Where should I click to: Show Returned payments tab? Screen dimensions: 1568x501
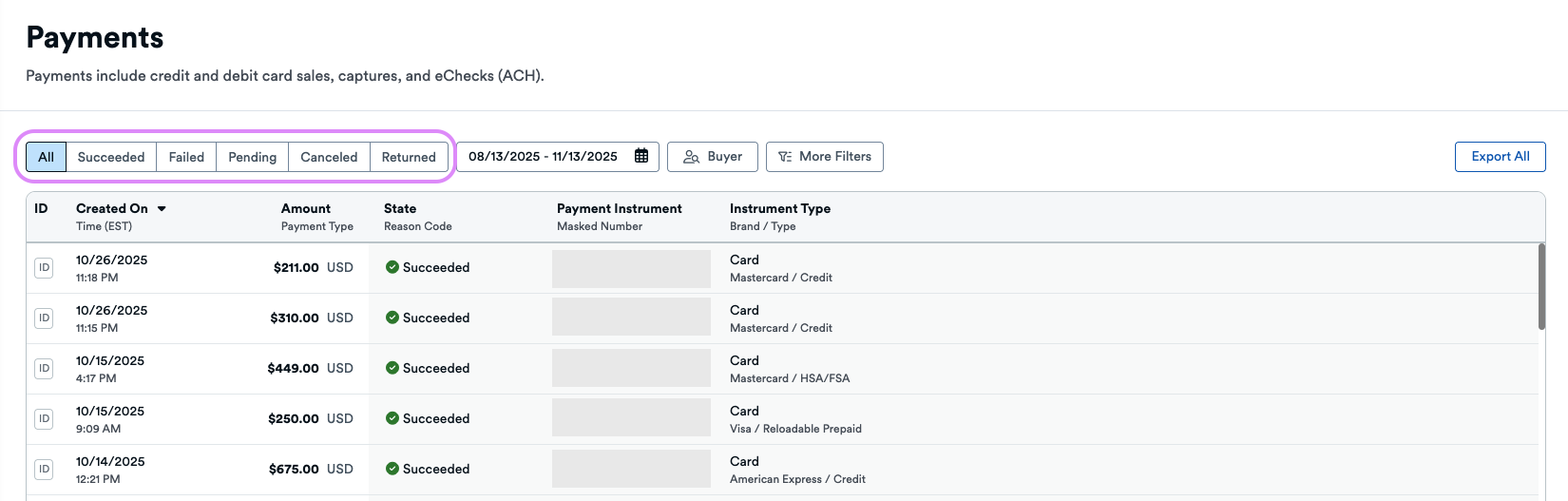(x=409, y=157)
